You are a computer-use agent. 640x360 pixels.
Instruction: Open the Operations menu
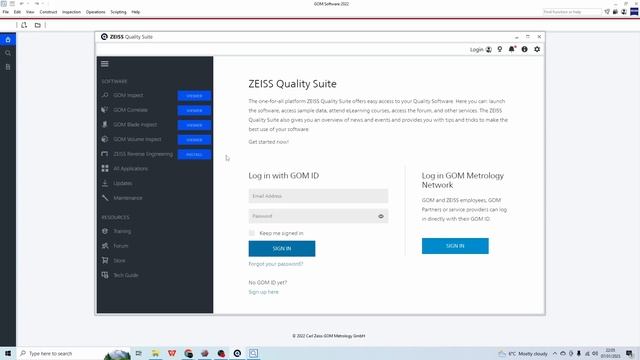(96, 12)
